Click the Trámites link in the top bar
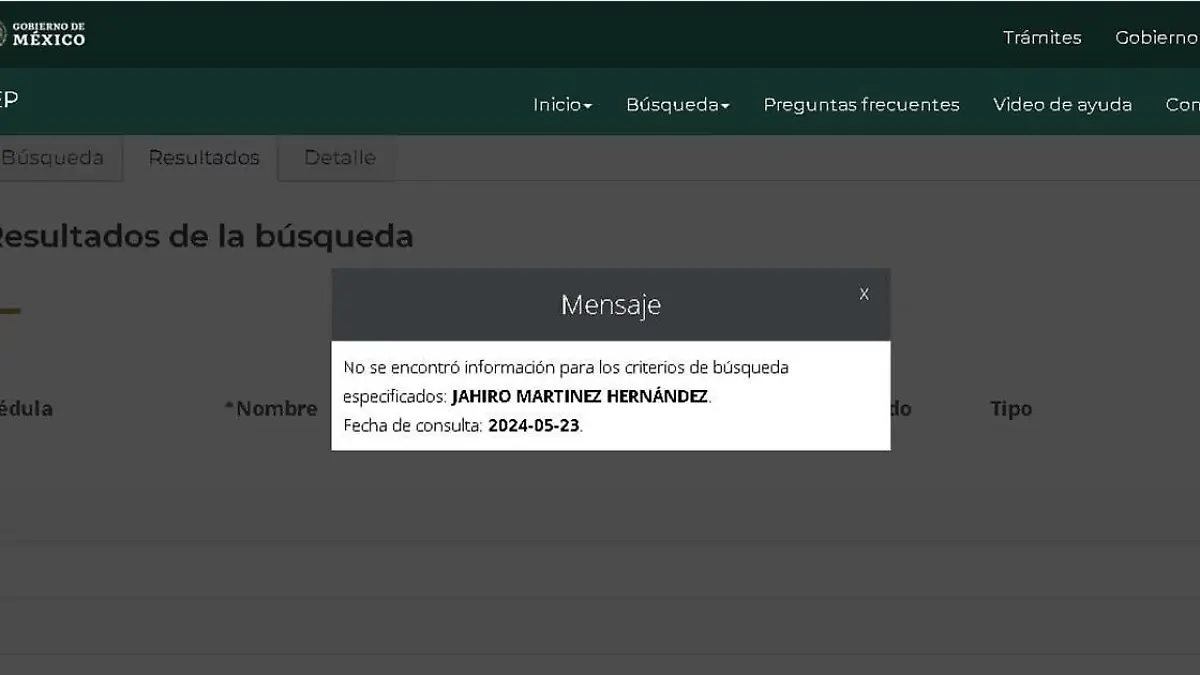This screenshot has height=675, width=1200. 1042,38
